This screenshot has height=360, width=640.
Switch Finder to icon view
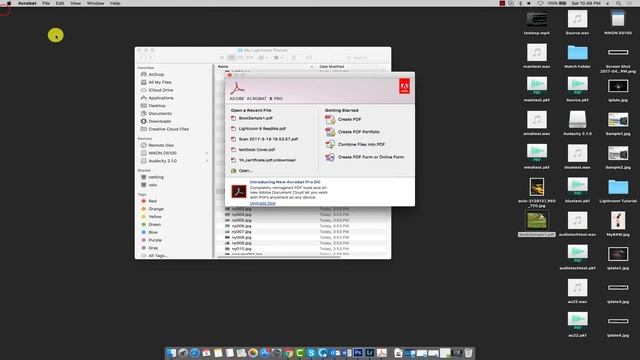coord(222,58)
